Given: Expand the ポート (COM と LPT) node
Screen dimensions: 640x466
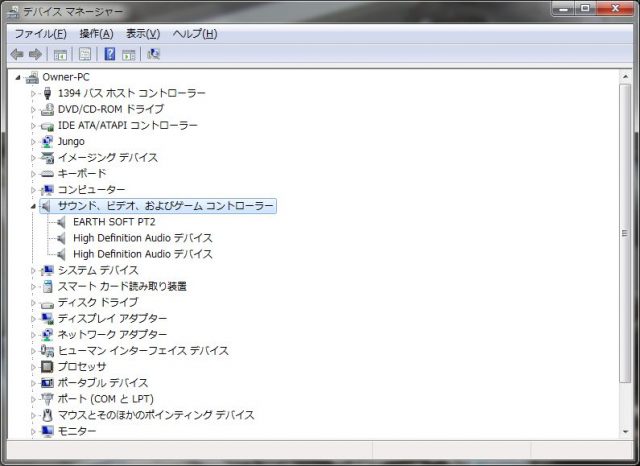Looking at the screenshot, I should 33,399.
